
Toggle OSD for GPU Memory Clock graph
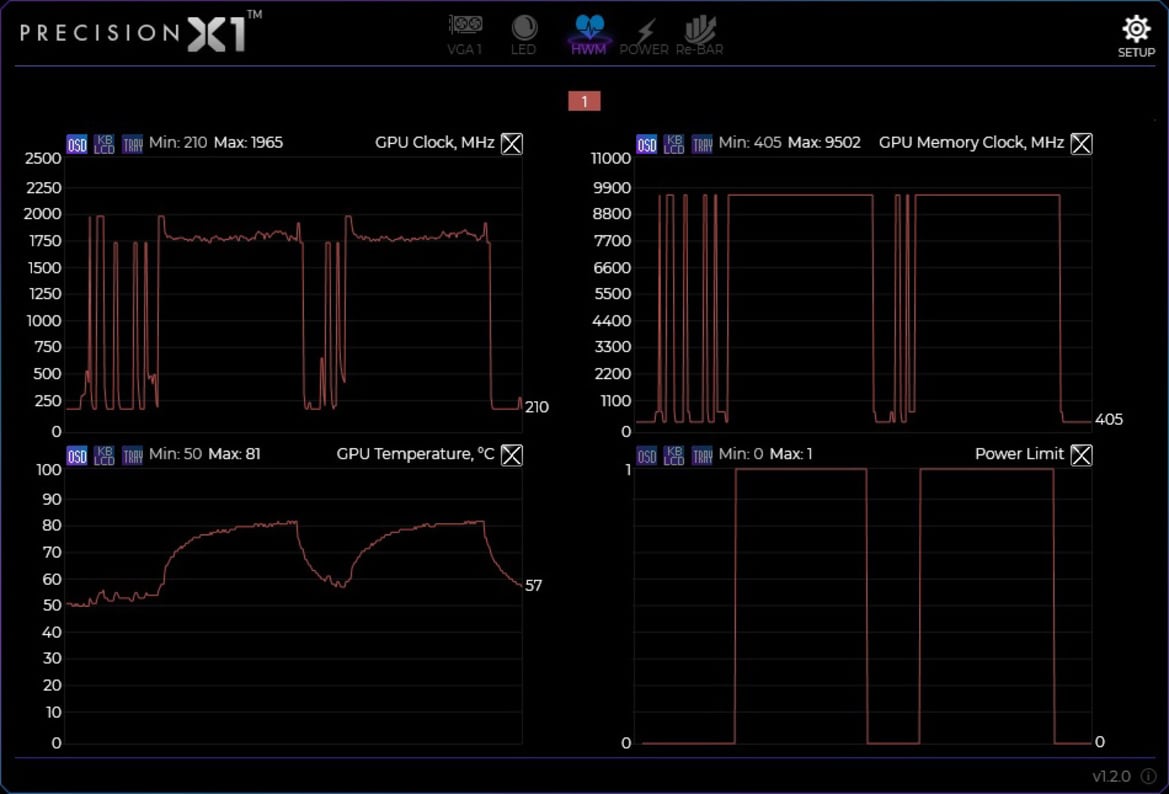[x=646, y=144]
